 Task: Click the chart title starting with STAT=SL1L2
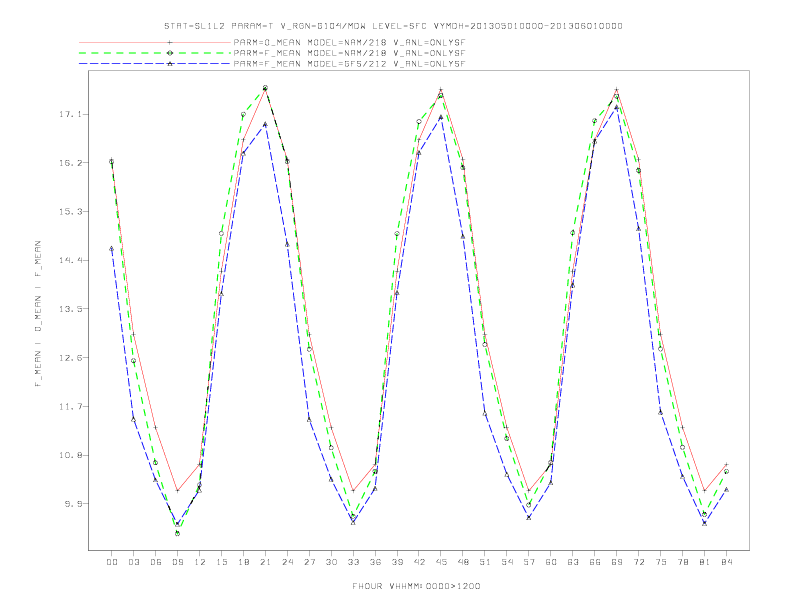[x=393, y=26]
